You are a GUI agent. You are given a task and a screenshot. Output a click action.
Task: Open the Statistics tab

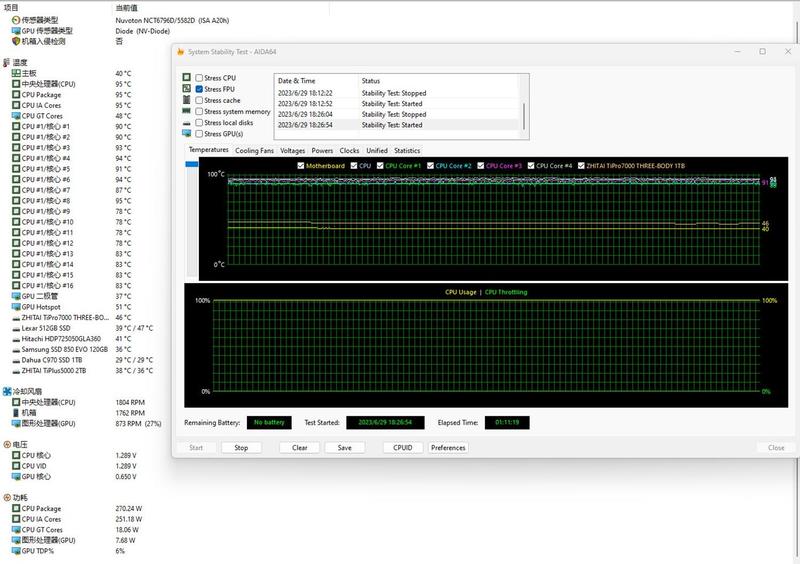(x=407, y=151)
